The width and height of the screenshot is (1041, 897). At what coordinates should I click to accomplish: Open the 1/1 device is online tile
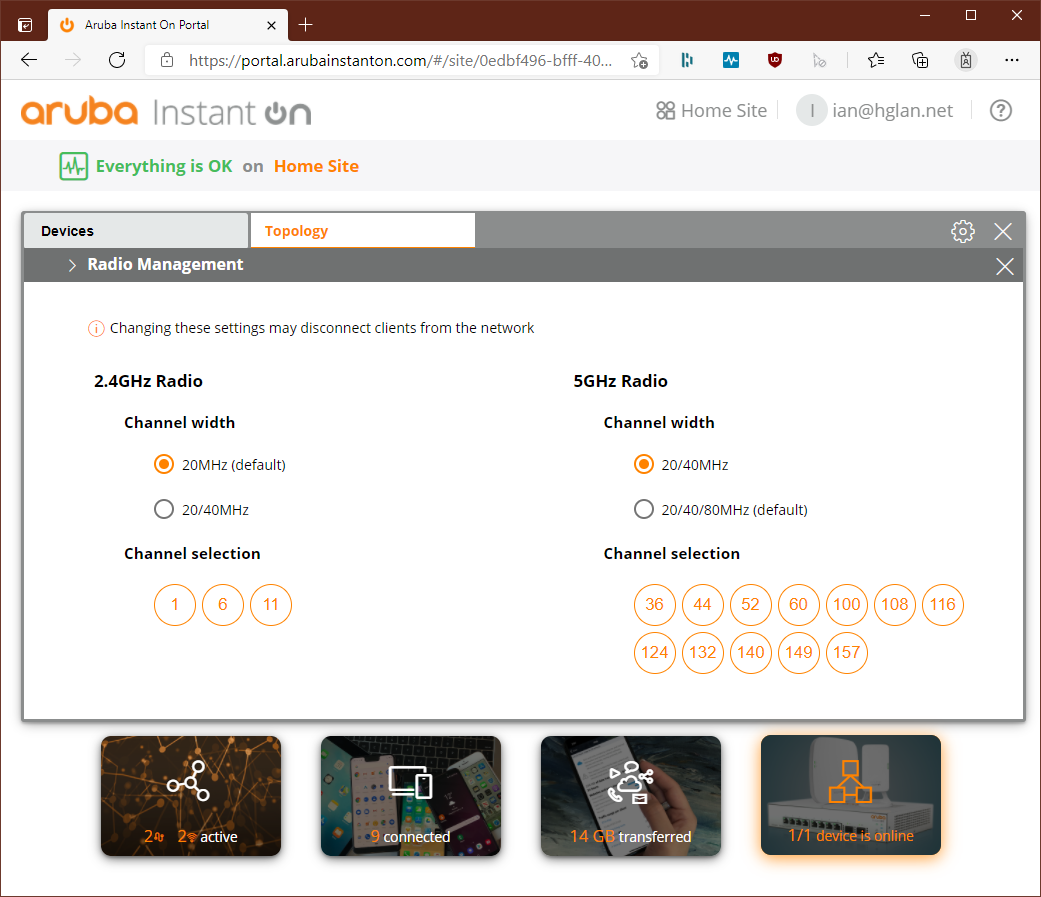pyautogui.click(x=850, y=795)
